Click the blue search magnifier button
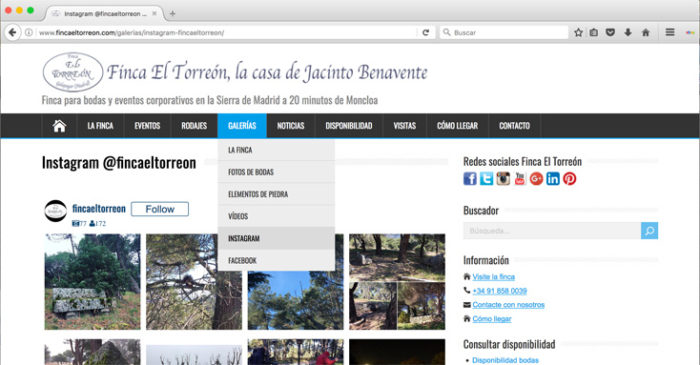 [x=650, y=231]
